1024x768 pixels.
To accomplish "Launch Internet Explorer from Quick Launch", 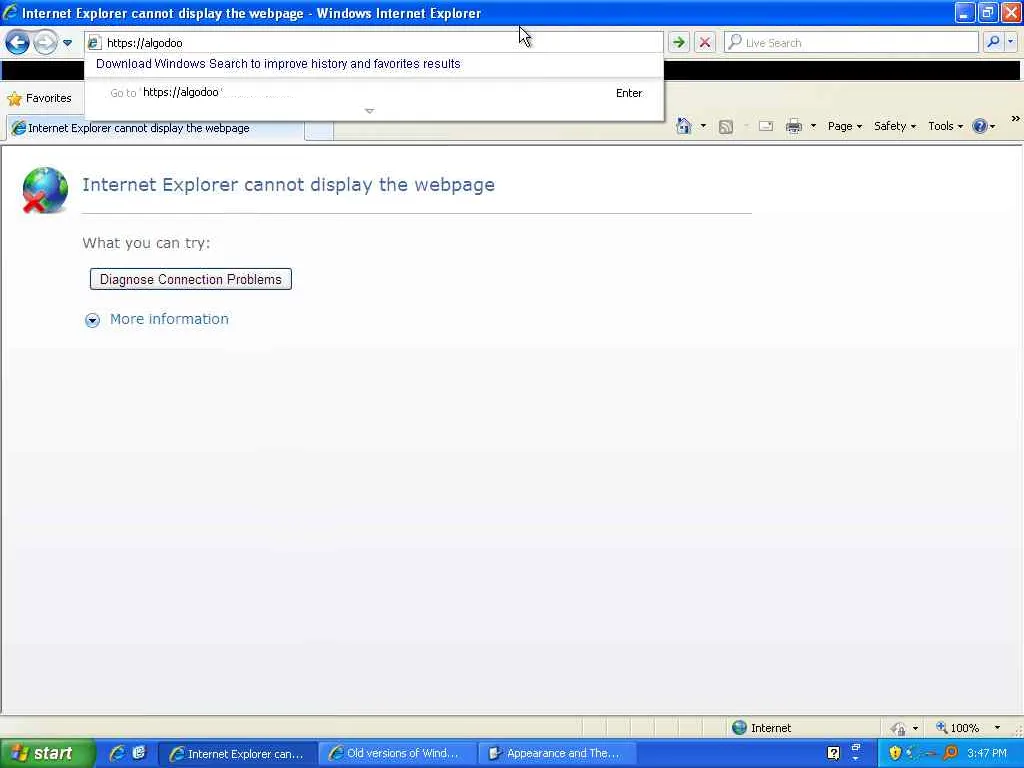I will coord(118,753).
